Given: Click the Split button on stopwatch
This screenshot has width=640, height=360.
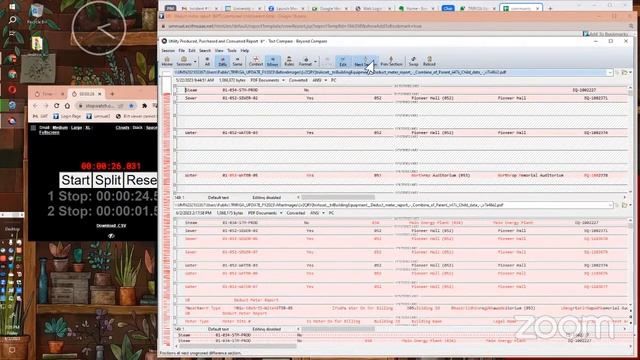Looking at the screenshot, I should pyautogui.click(x=108, y=180).
